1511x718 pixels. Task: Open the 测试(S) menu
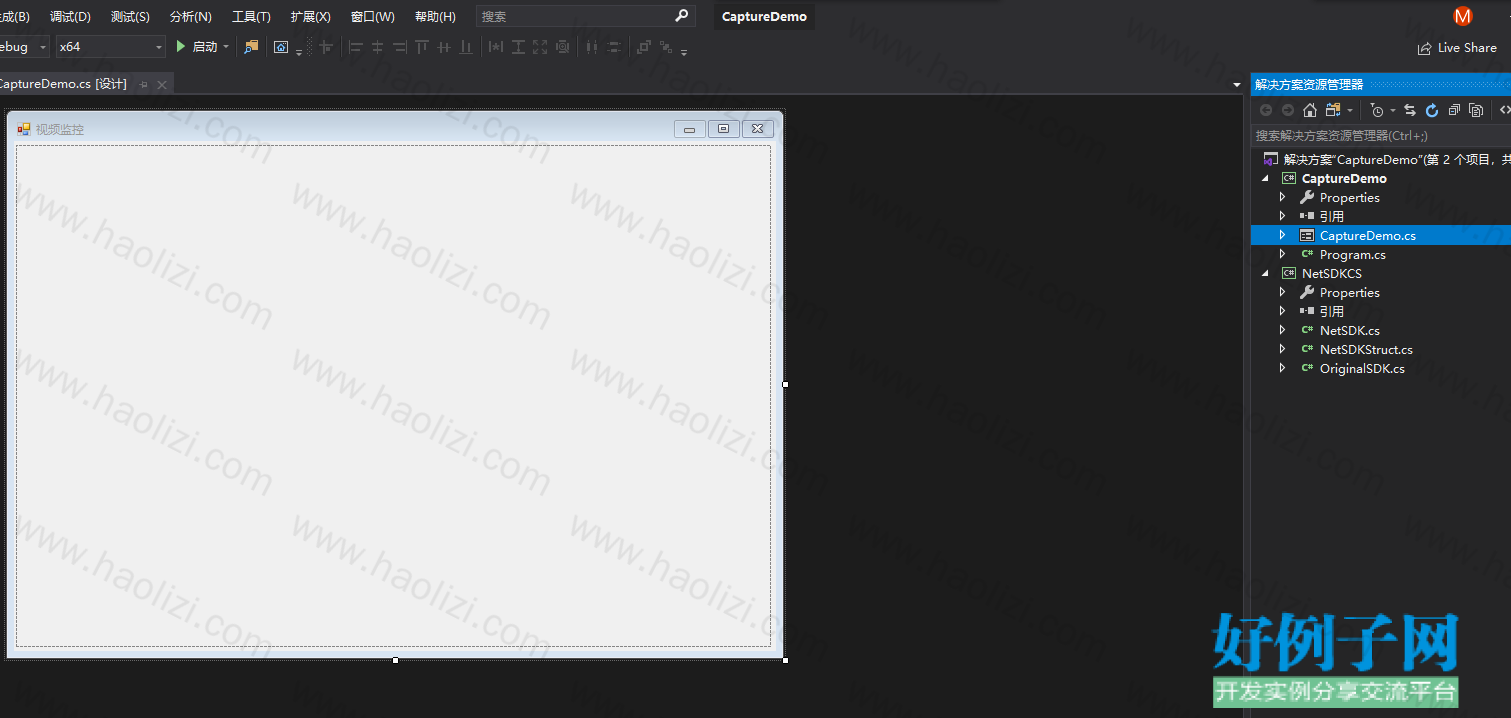(130, 17)
